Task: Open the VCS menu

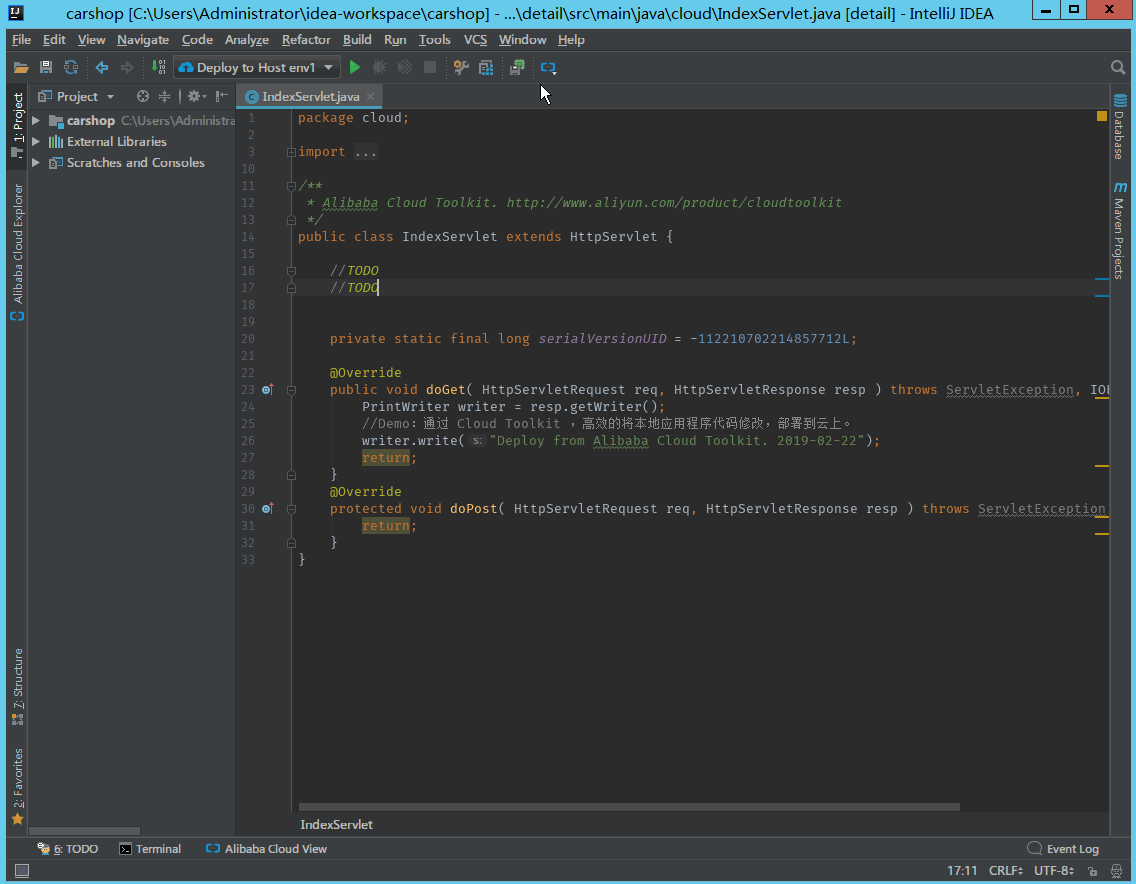Action: [475, 40]
